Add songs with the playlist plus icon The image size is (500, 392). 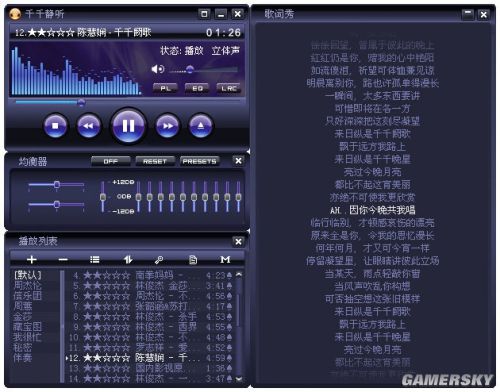(32, 259)
